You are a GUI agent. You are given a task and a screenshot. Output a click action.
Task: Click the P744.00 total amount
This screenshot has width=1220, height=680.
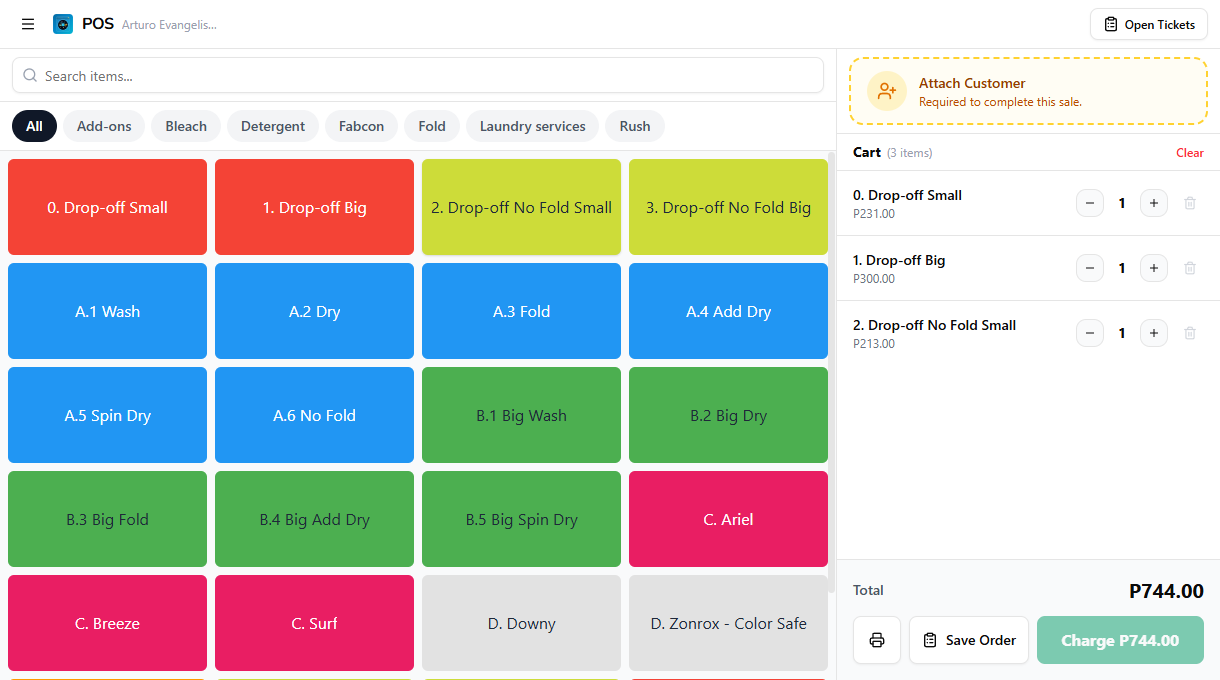click(x=1166, y=591)
